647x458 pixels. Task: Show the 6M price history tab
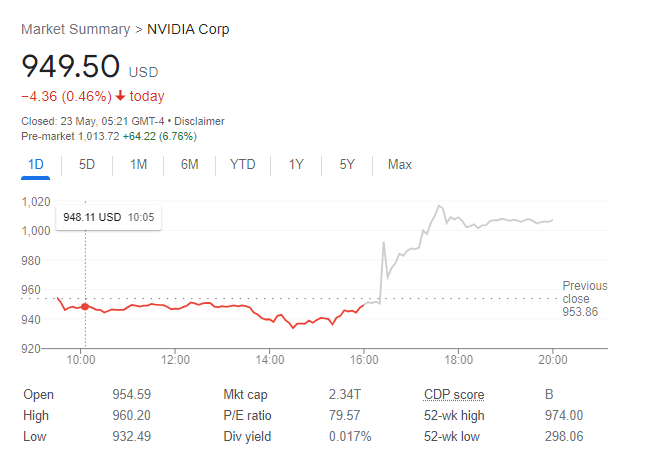190,165
